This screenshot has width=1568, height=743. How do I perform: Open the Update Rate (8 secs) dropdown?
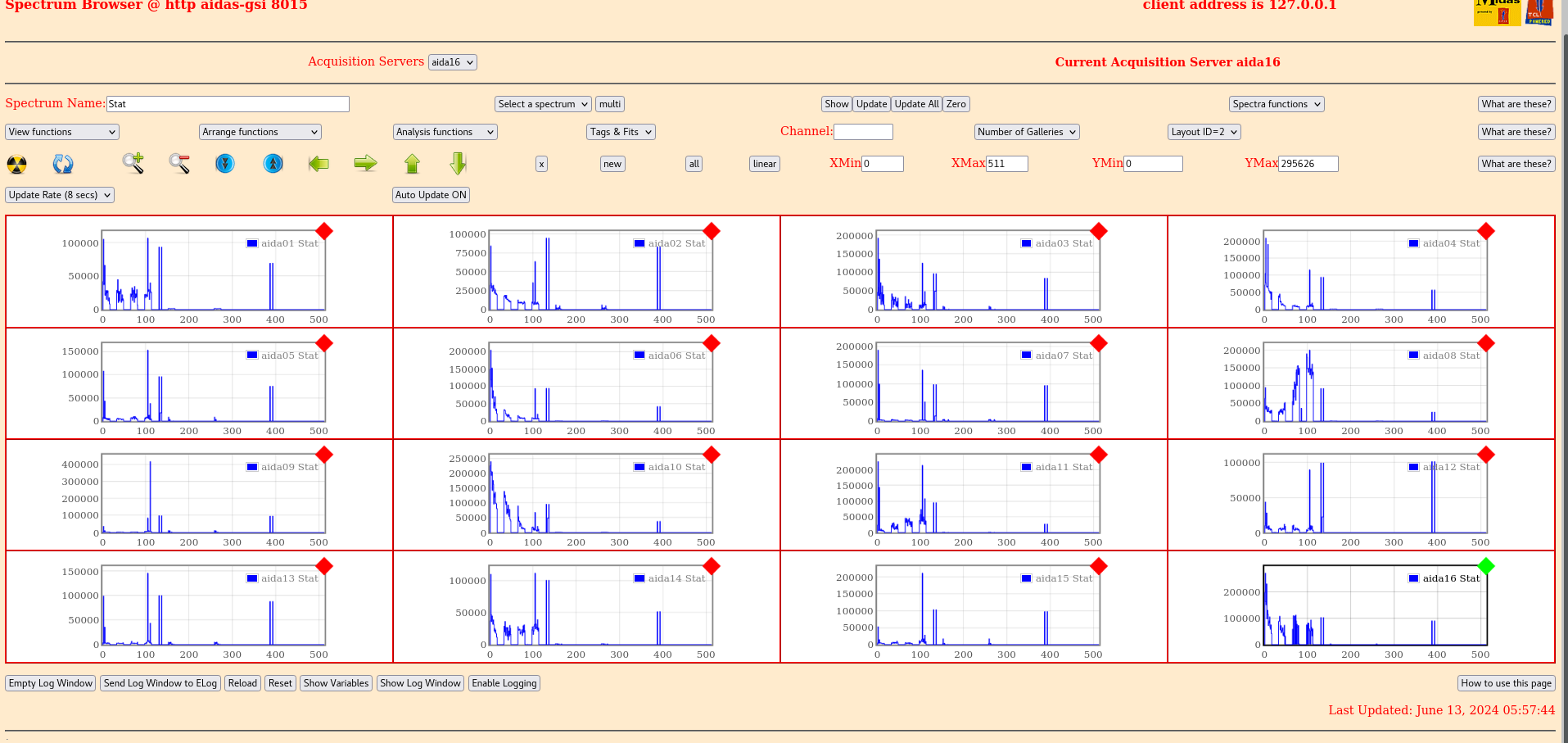(60, 195)
